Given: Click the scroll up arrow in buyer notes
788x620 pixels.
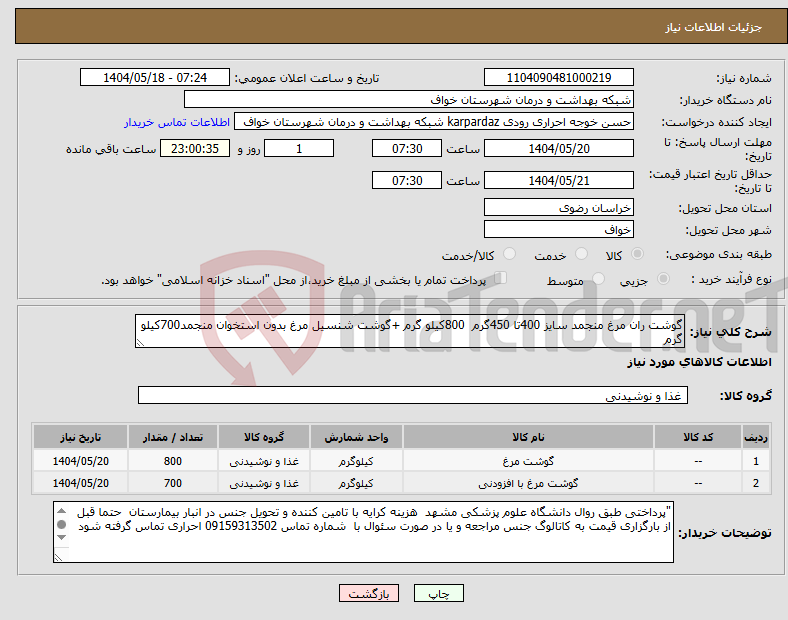Looking at the screenshot, I should [61, 511].
